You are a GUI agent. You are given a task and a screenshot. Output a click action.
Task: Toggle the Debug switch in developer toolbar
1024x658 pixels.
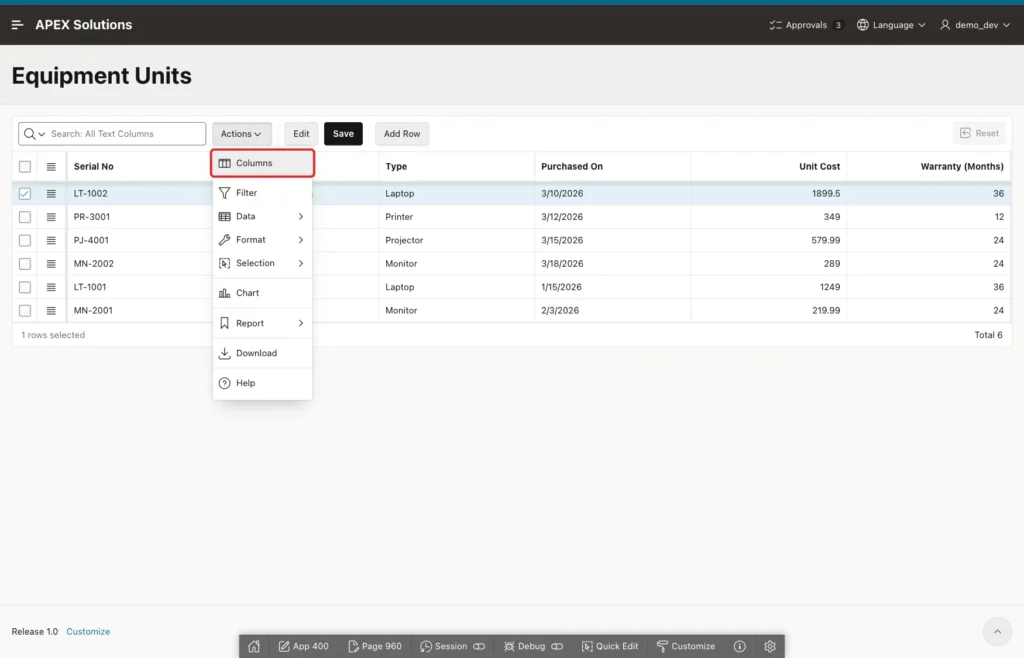(557, 646)
